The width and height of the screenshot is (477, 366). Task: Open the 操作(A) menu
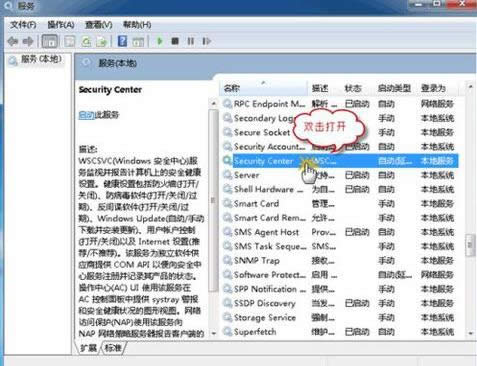[x=61, y=25]
